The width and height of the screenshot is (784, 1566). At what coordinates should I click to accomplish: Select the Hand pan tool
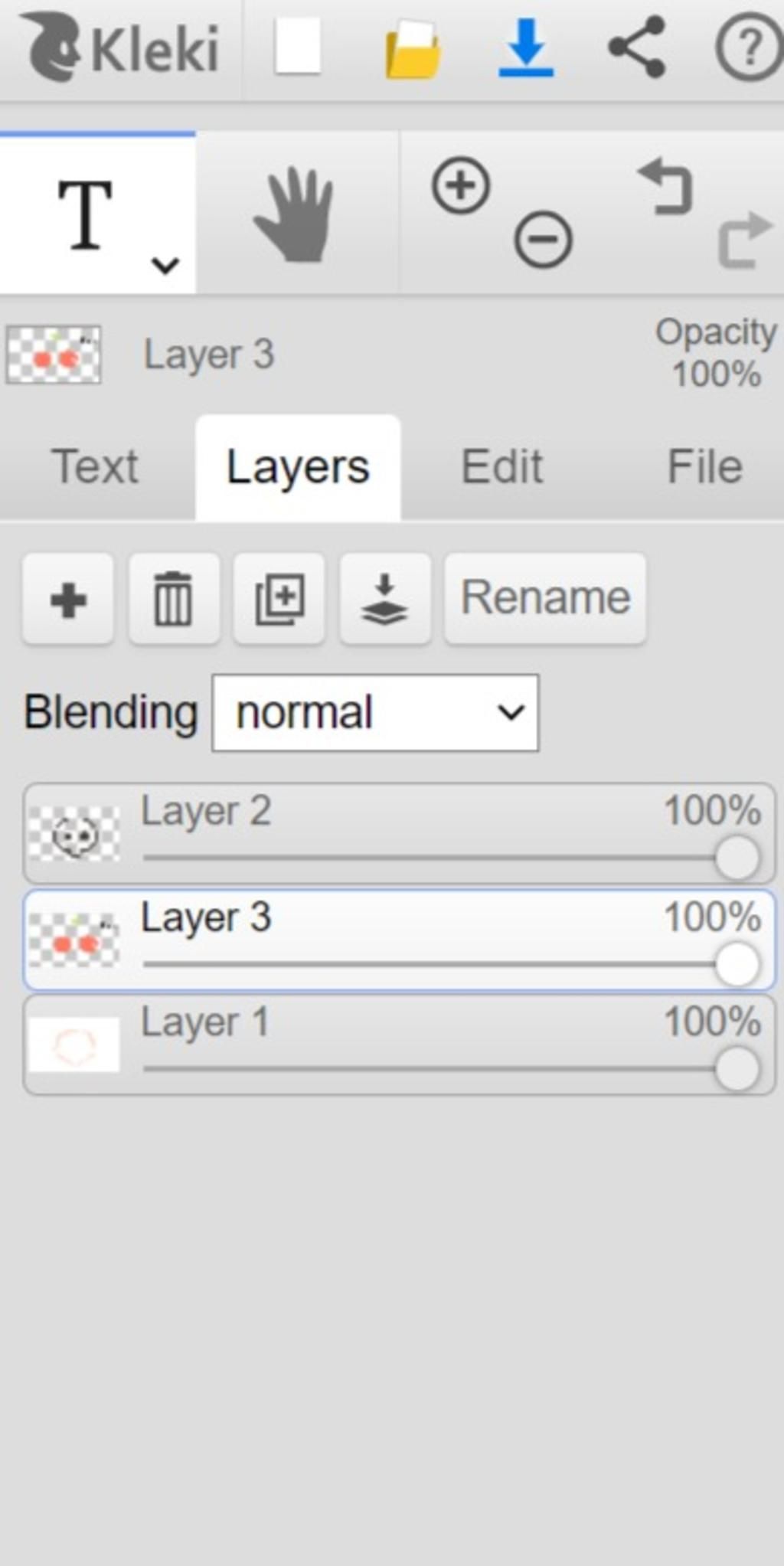296,214
